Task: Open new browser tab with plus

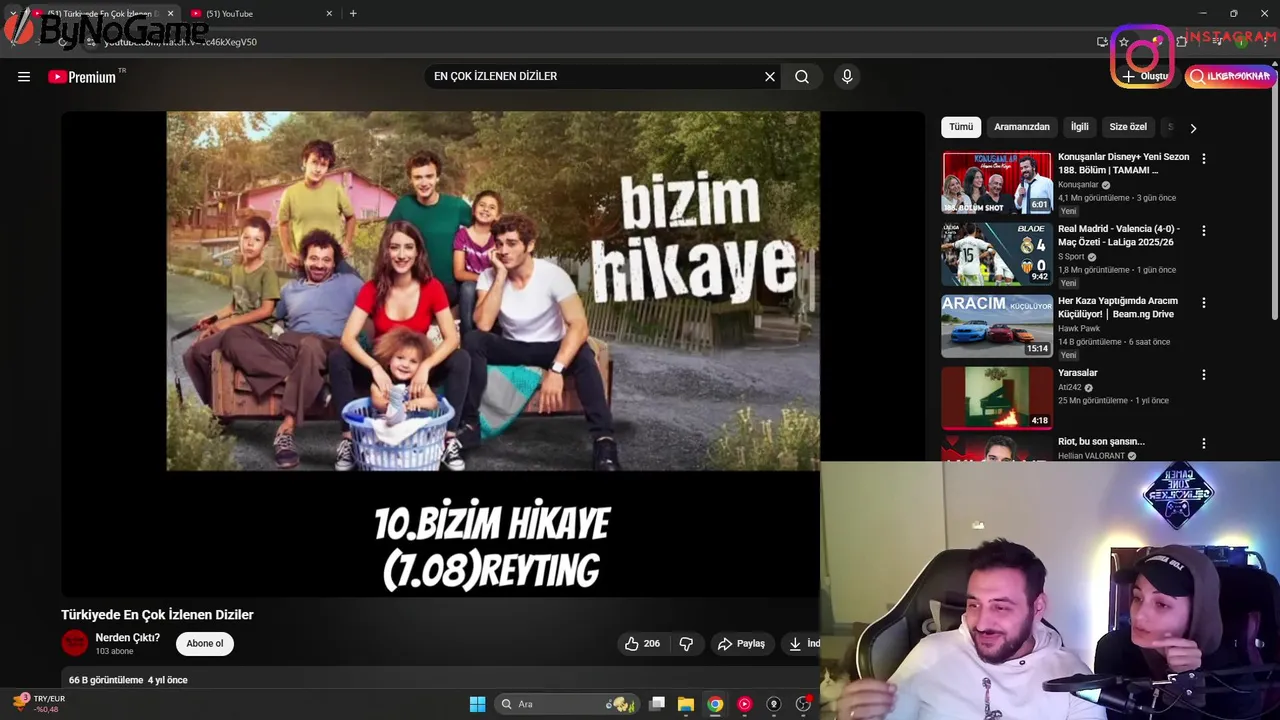Action: pyautogui.click(x=353, y=14)
